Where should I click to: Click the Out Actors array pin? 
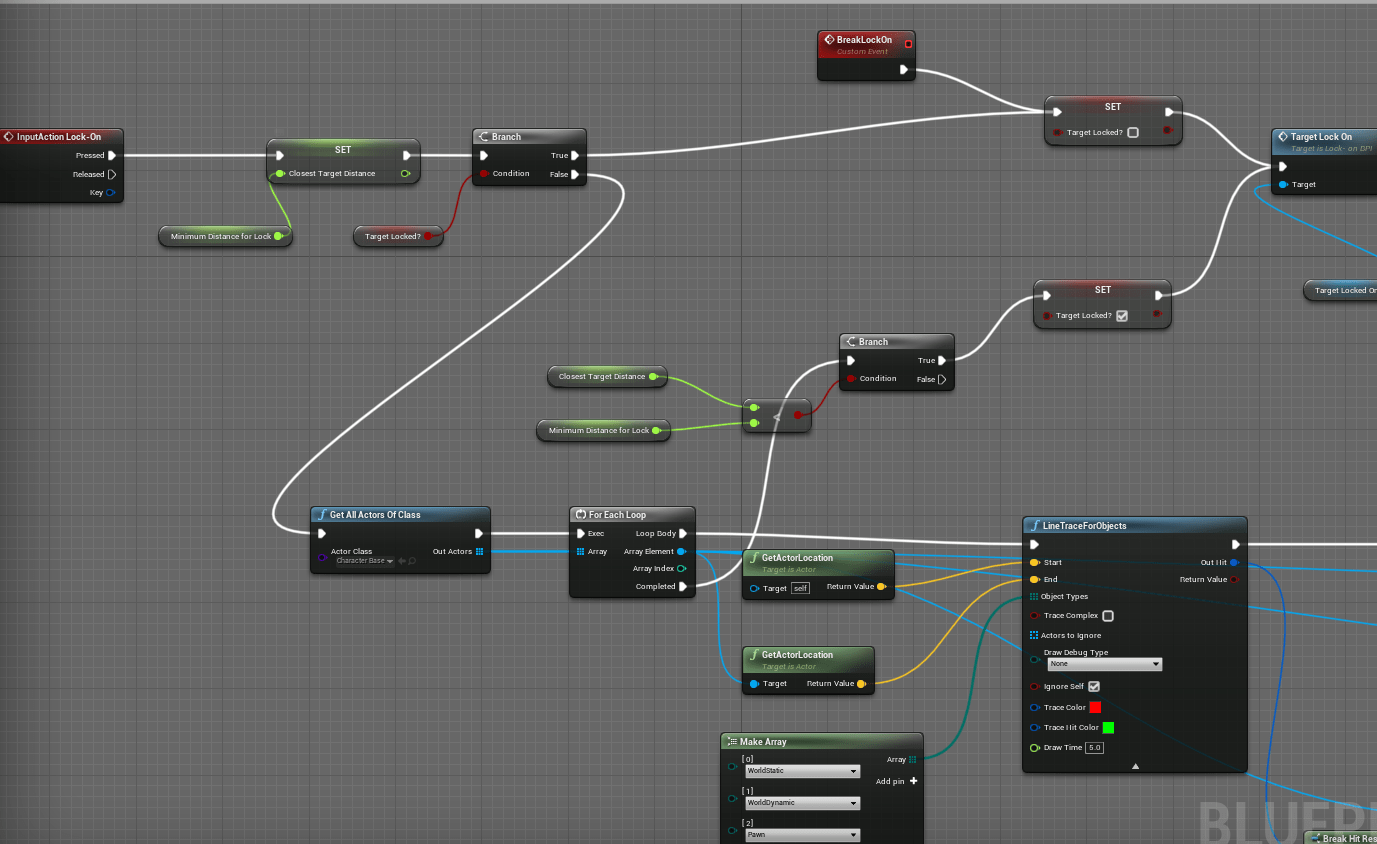480,551
